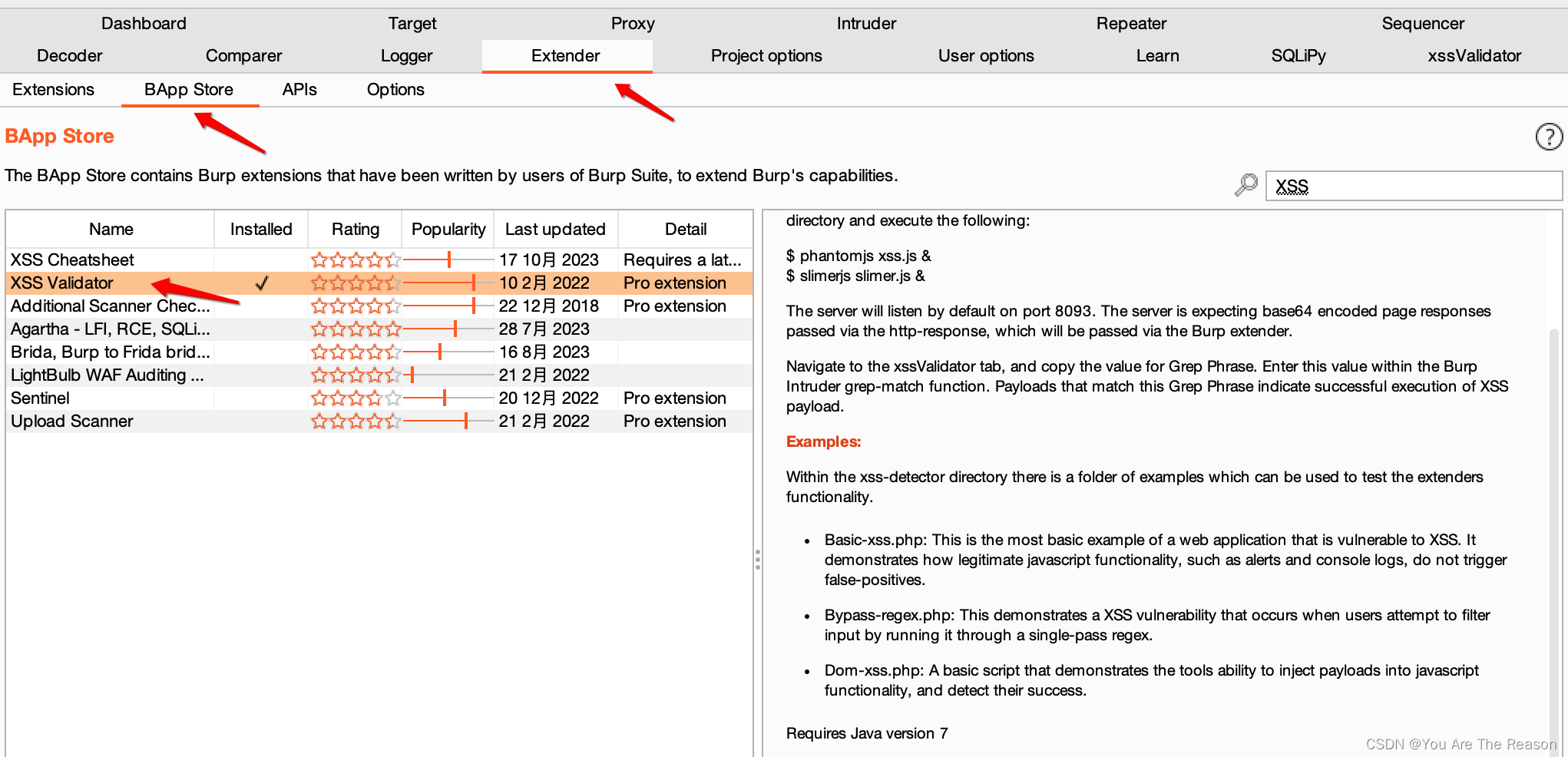The width and height of the screenshot is (1568, 757).
Task: Click the 16 8月 2023 date cell
Action: click(x=544, y=352)
